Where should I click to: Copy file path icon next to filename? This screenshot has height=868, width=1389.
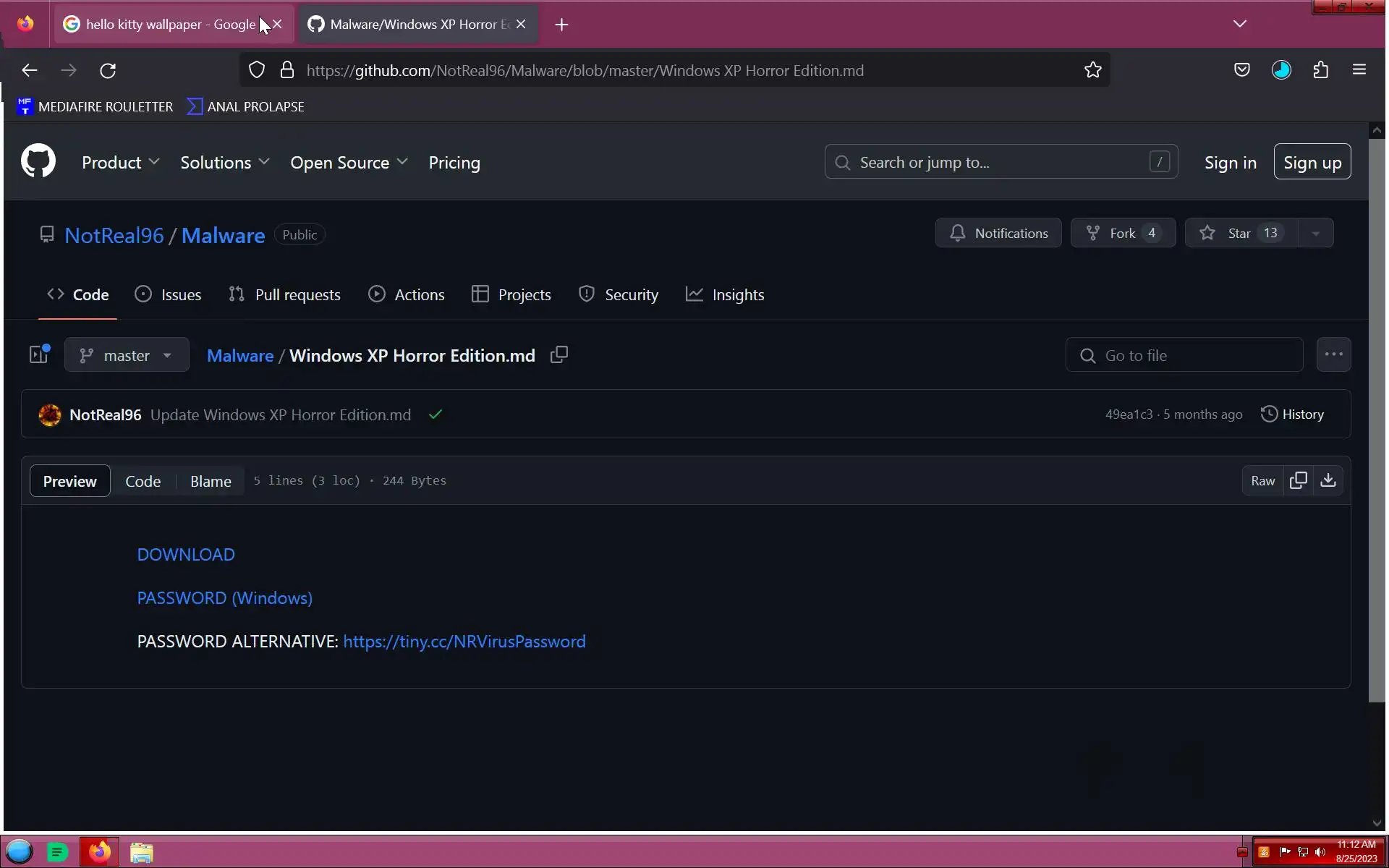[558, 355]
